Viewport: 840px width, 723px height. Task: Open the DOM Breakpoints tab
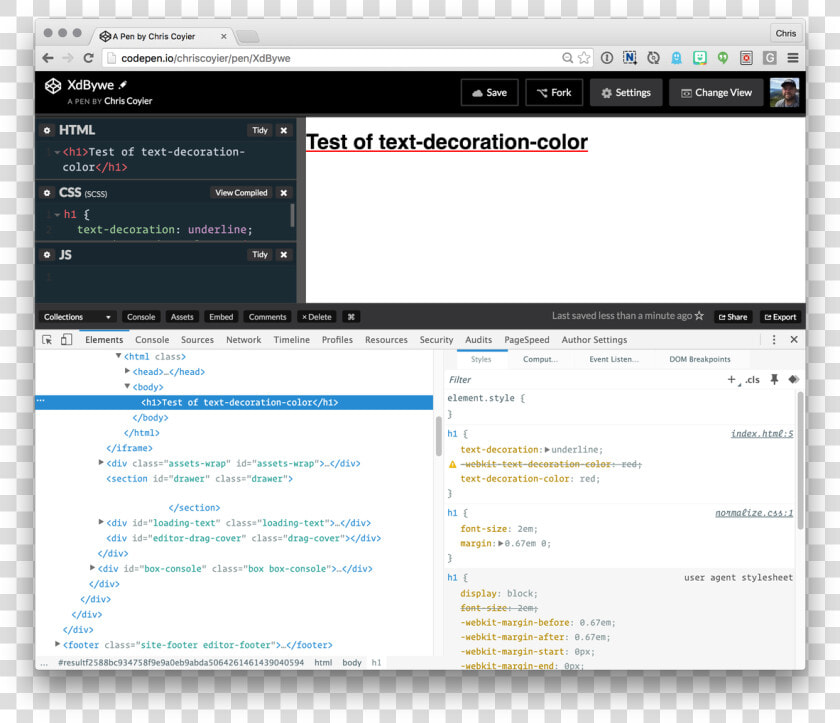tap(700, 359)
